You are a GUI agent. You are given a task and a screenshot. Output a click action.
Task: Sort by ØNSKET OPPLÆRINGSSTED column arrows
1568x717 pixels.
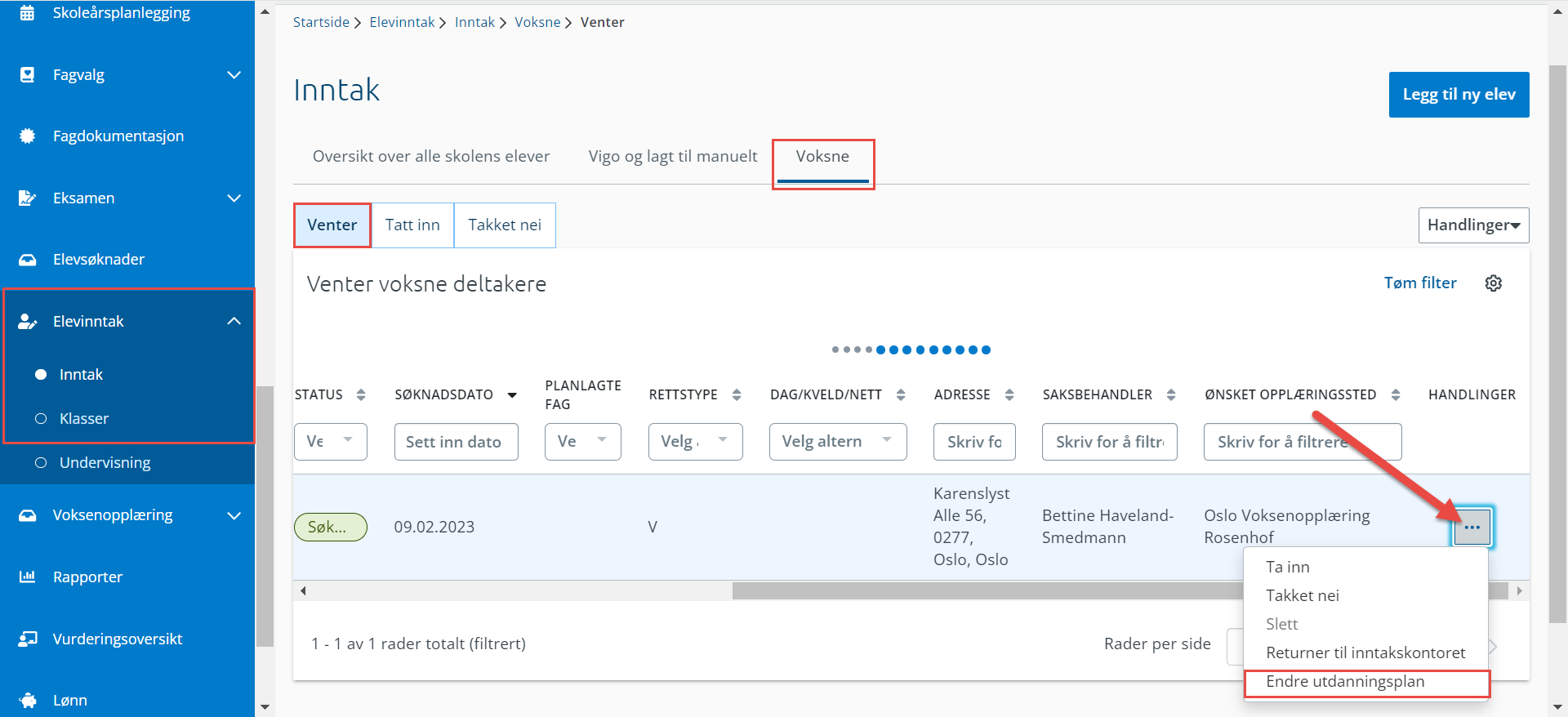click(1396, 394)
